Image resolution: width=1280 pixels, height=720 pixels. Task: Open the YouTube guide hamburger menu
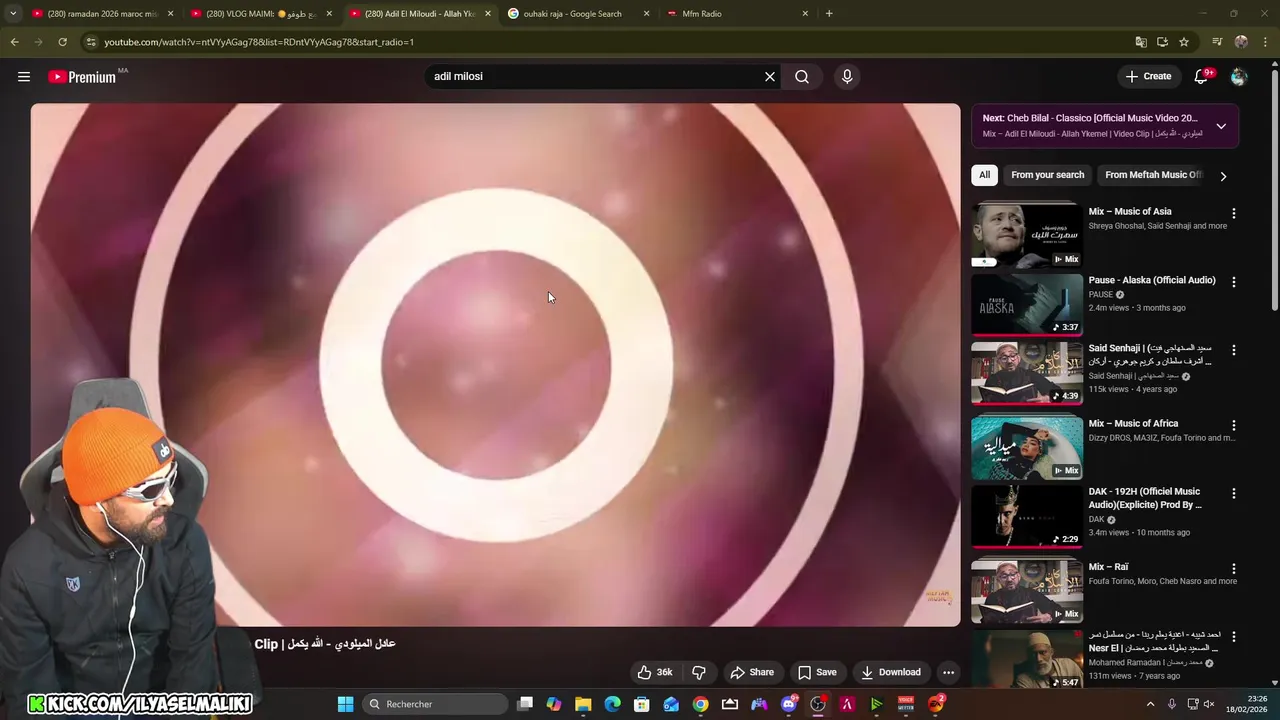tap(24, 77)
